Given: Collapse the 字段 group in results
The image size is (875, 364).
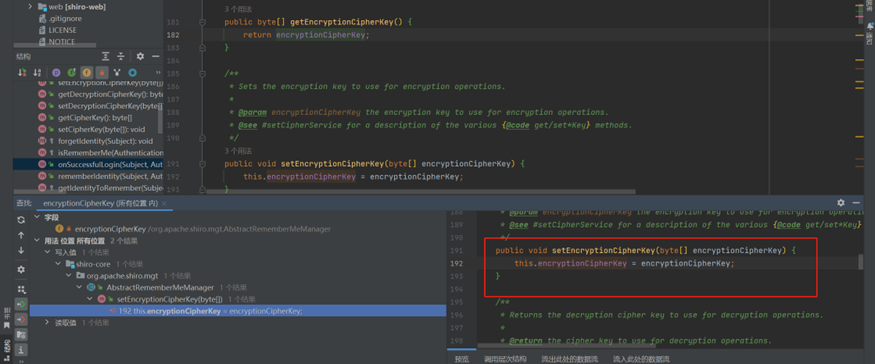Looking at the screenshot, I should [x=37, y=217].
